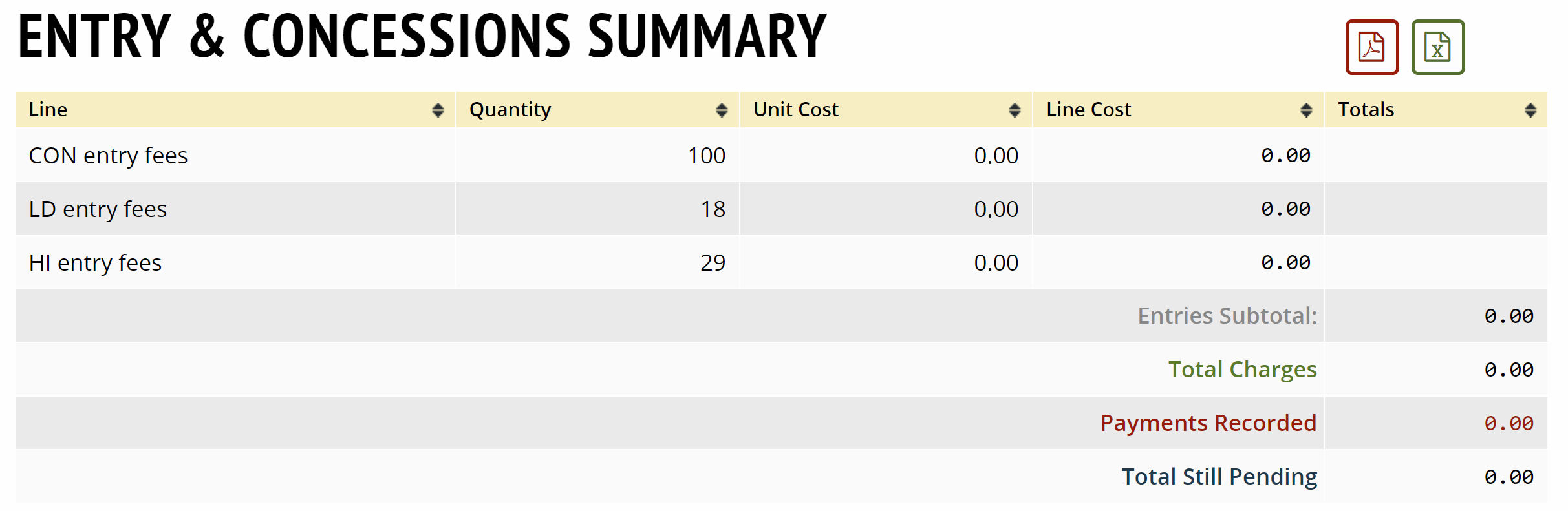Click Unit Cost sort arrows icon
The width and height of the screenshot is (1568, 511).
coord(1015,110)
